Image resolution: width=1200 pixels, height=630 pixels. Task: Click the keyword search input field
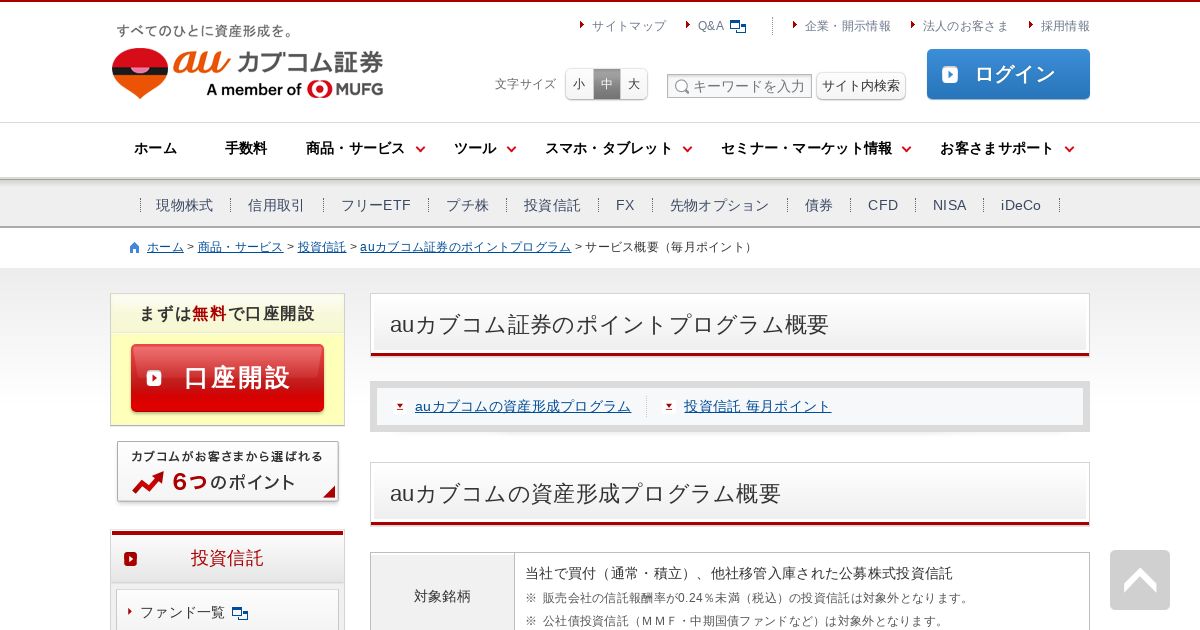click(740, 86)
